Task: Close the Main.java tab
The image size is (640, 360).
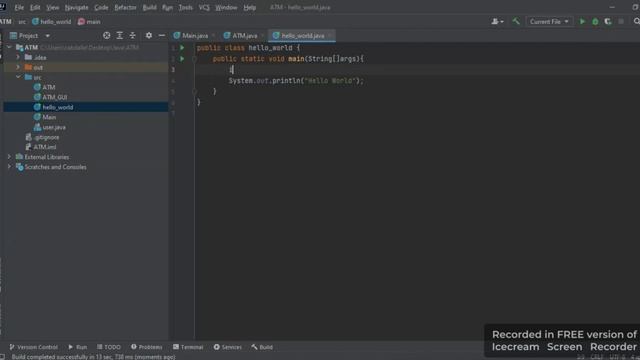Action: [x=213, y=36]
